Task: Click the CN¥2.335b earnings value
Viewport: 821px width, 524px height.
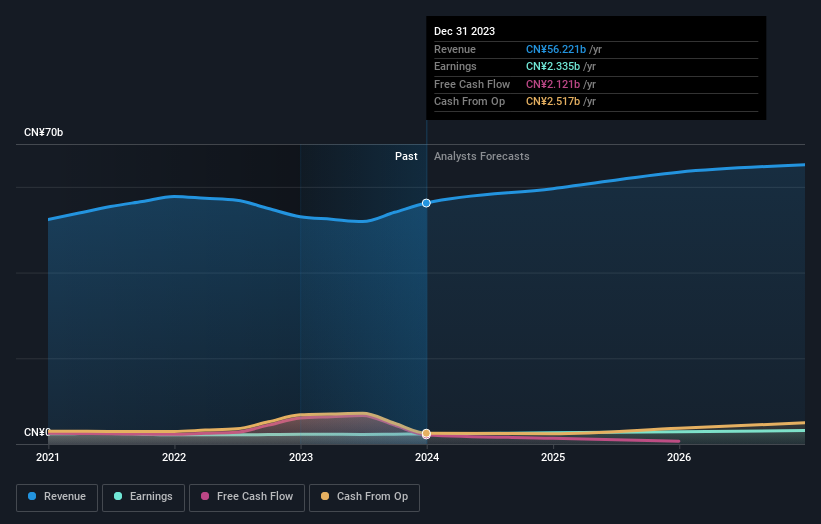Action: click(x=553, y=66)
